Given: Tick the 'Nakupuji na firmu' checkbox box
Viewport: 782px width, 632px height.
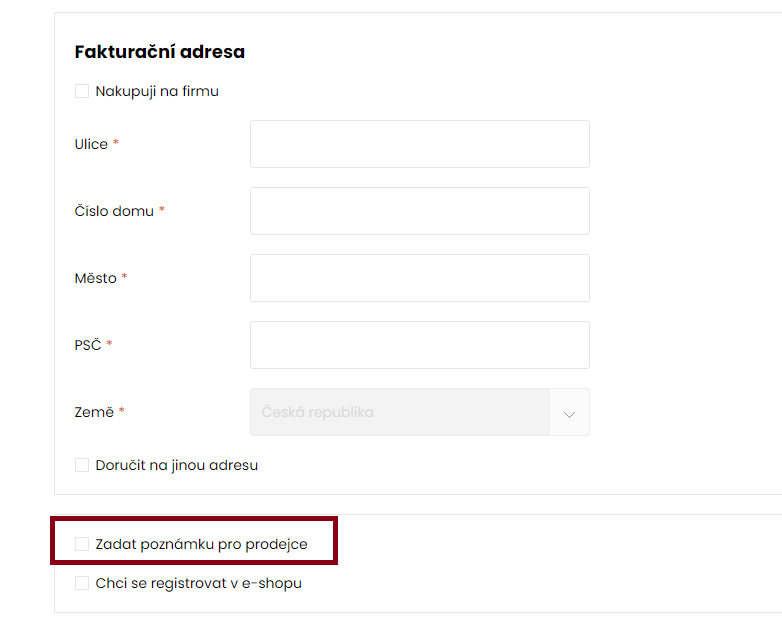Looking at the screenshot, I should (82, 91).
